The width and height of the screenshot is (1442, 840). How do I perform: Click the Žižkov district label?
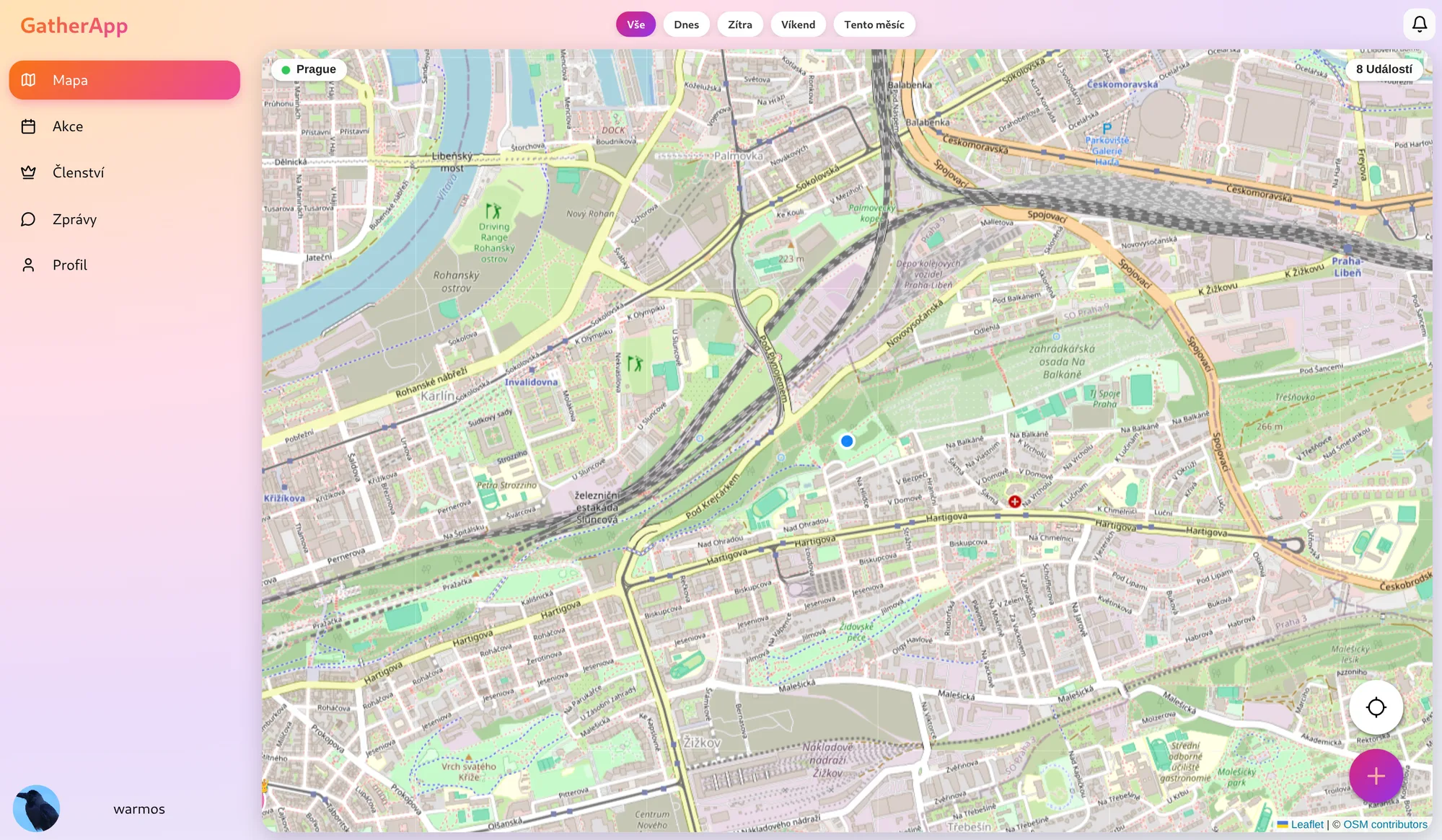point(702,742)
